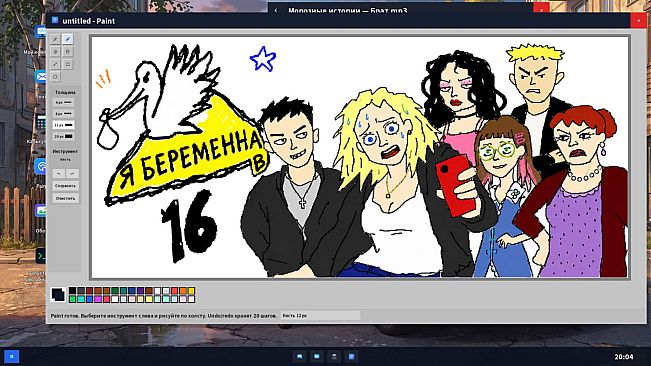651x366 pixels.
Task: Pick the yellow swatch in top row
Action: coord(191,291)
